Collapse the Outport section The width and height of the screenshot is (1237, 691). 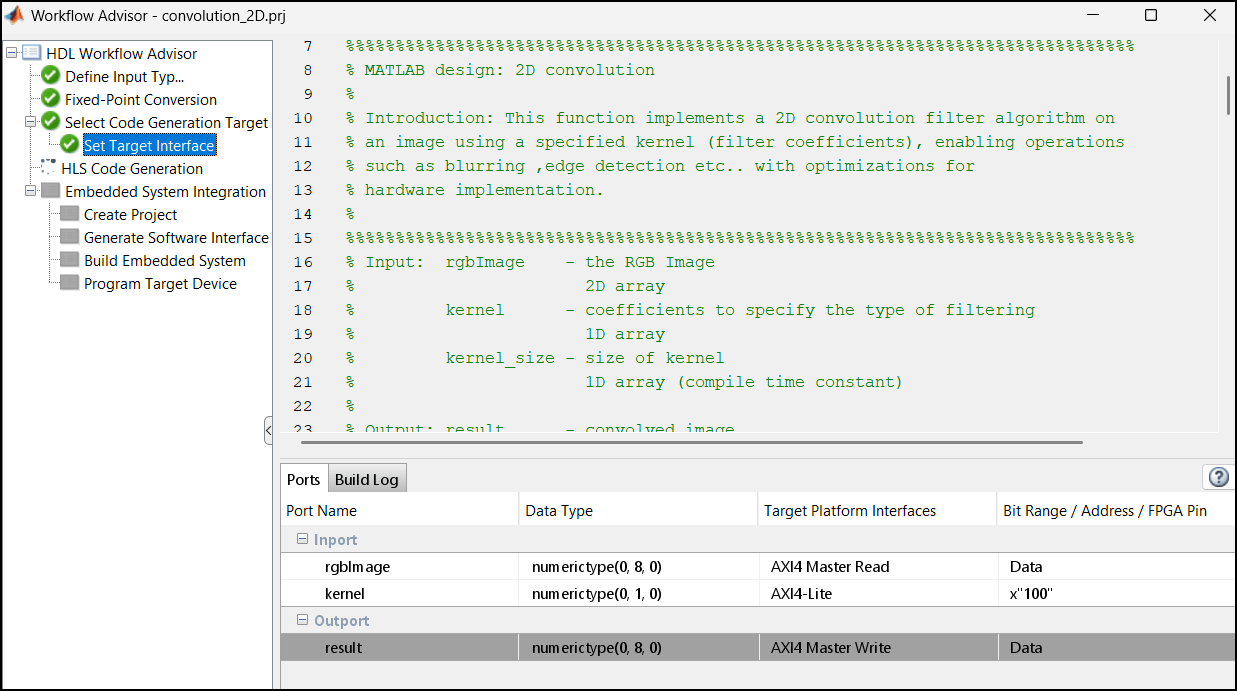pos(301,619)
